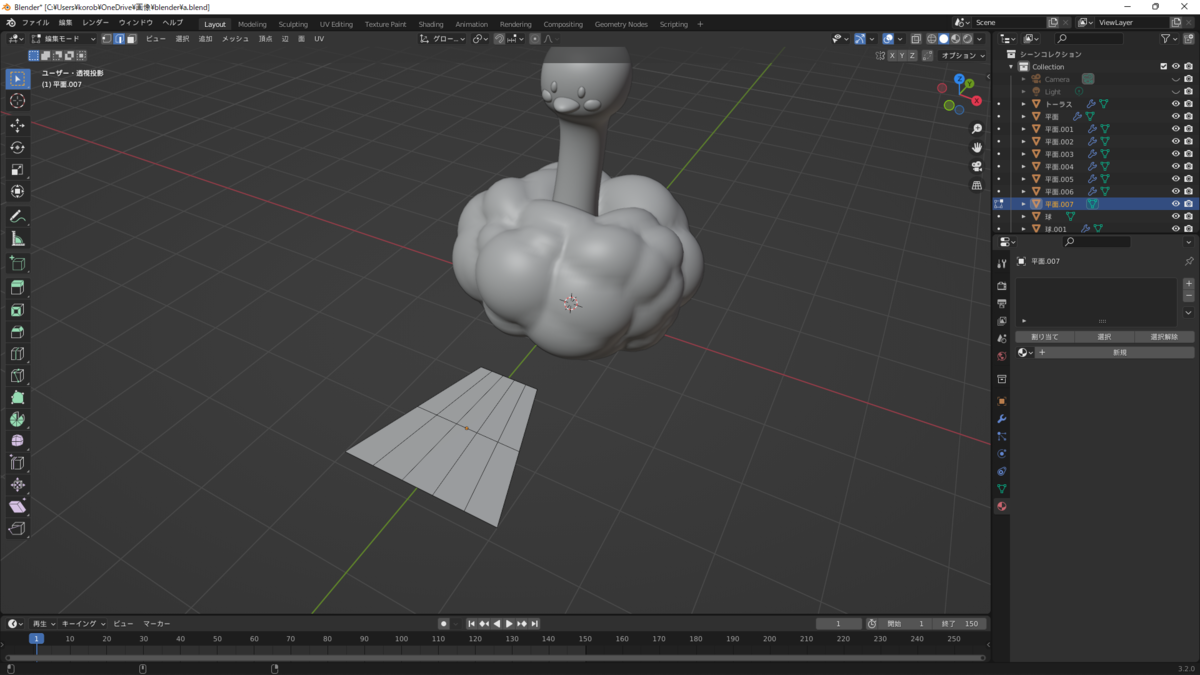Image resolution: width=1200 pixels, height=675 pixels.
Task: Select the Add Cube tool
Action: [17, 264]
